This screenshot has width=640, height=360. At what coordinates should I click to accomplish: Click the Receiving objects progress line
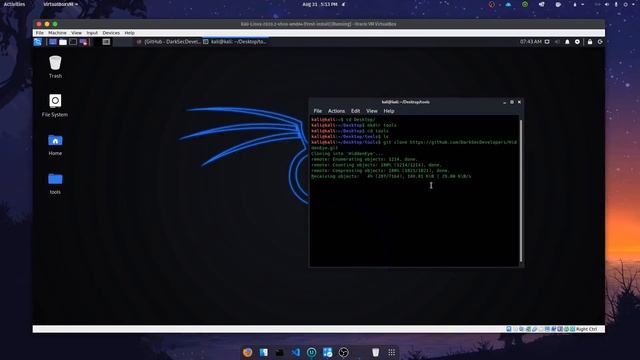click(391, 176)
